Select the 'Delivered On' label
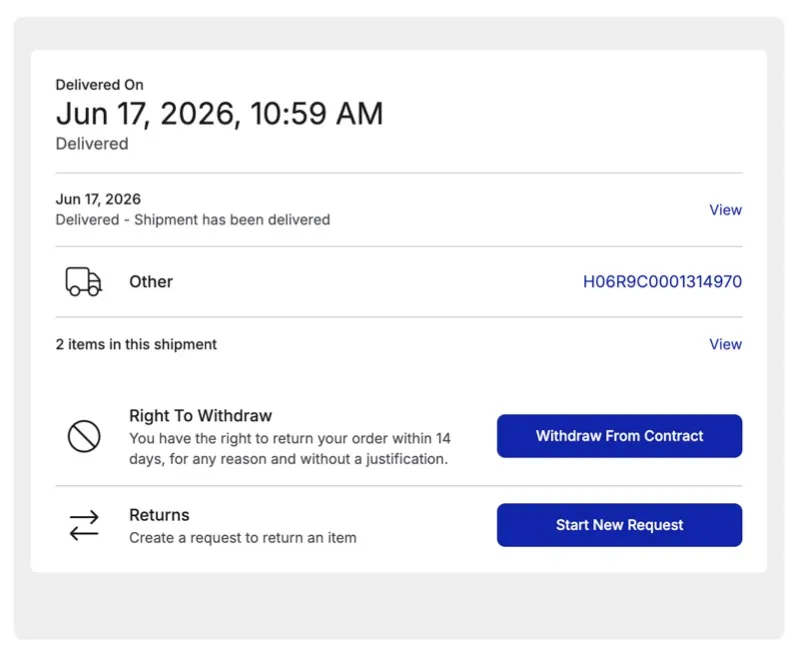Viewport: 800px width, 652px height. [x=99, y=85]
